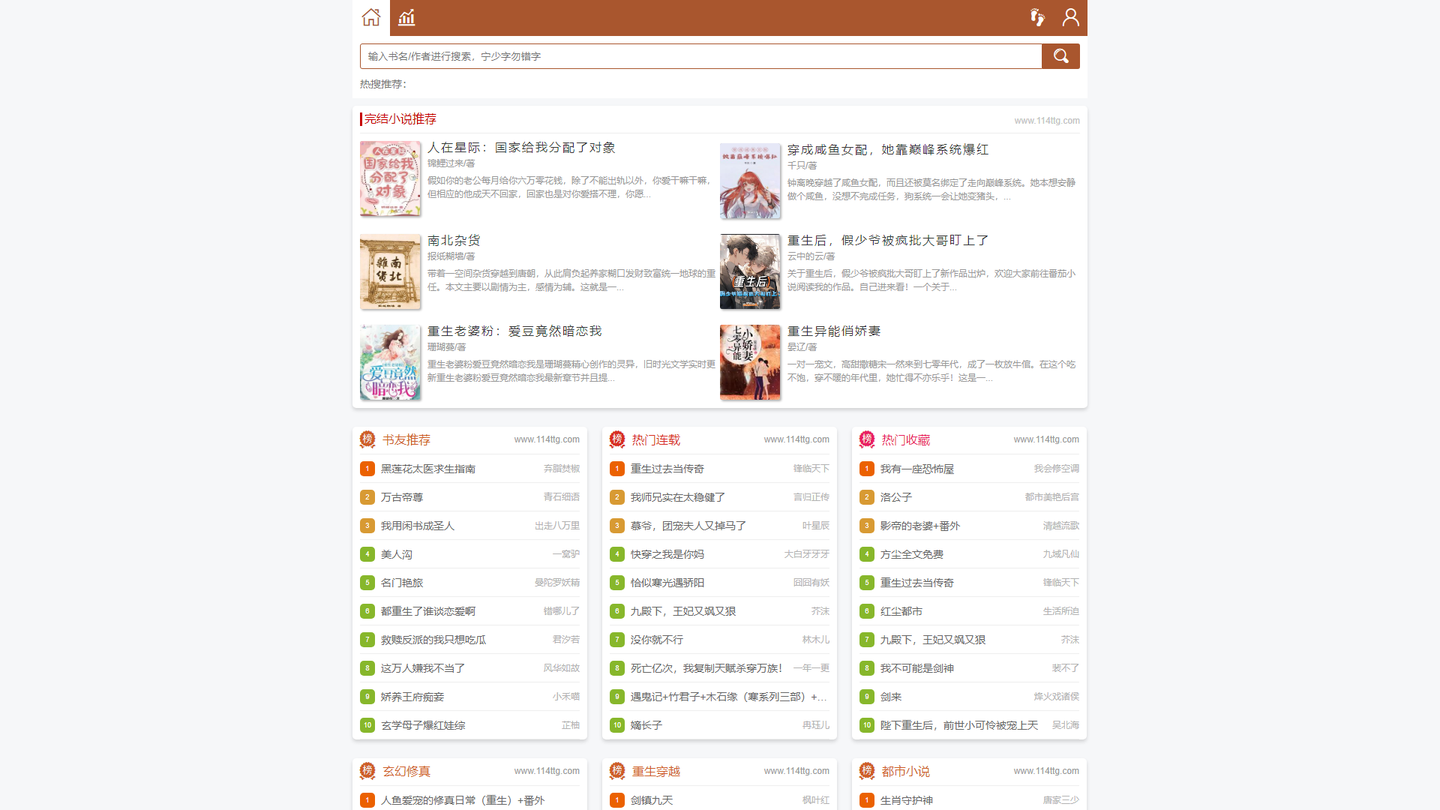Image resolution: width=1440 pixels, height=810 pixels.
Task: Open the 嫡长子 entry
Action: tap(646, 725)
